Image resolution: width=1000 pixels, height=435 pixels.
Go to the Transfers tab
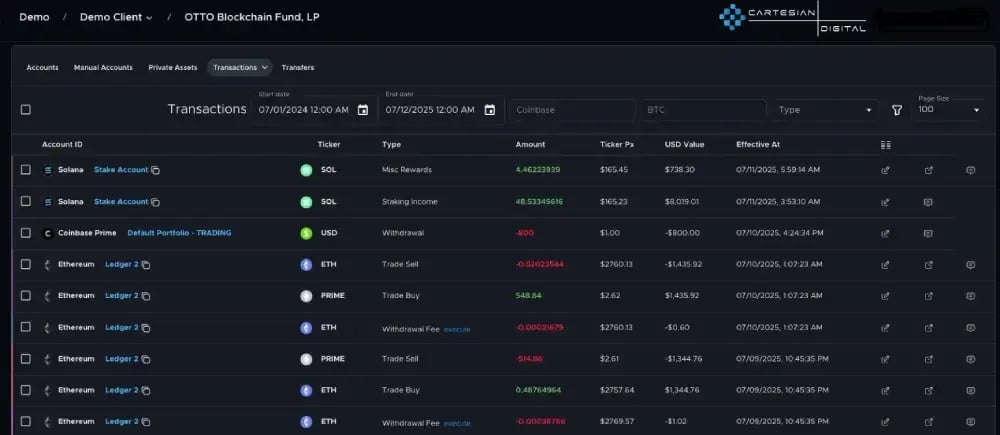click(298, 68)
